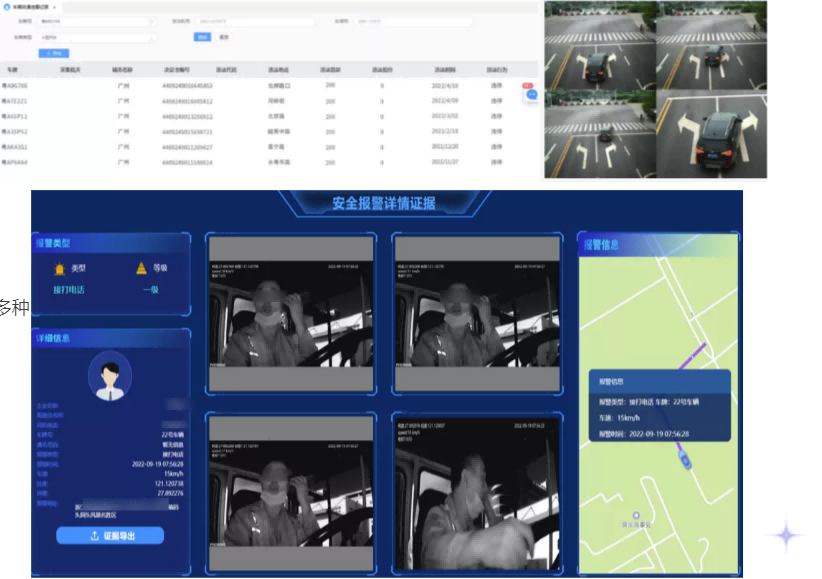Click the violation date 2022/4/10
The width and height of the screenshot is (822, 579).
[445, 85]
